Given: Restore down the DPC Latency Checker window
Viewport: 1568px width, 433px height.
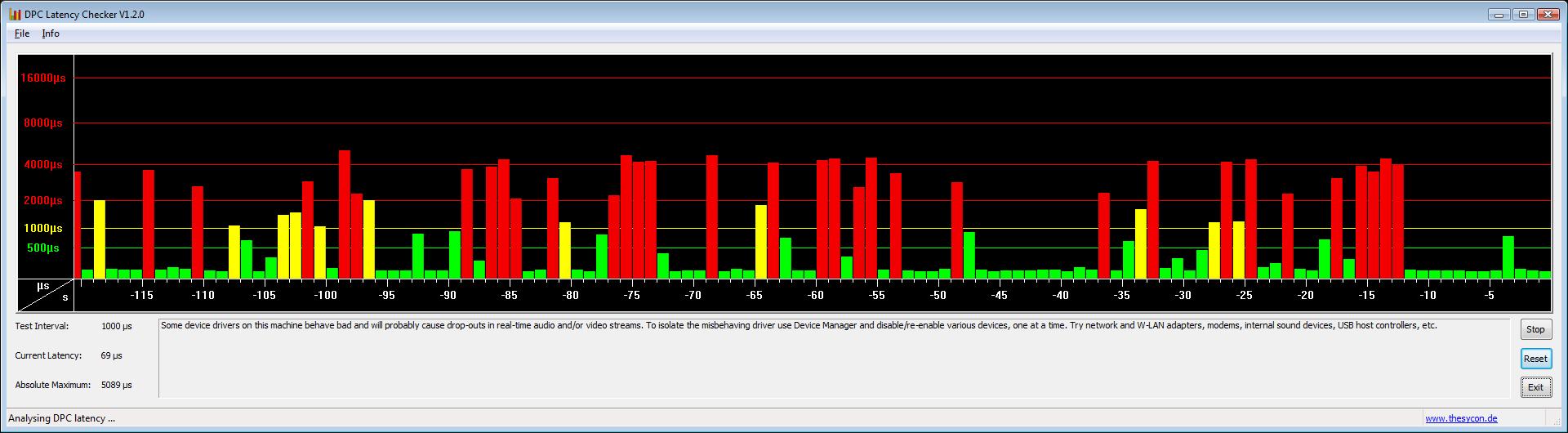Looking at the screenshot, I should (1523, 14).
